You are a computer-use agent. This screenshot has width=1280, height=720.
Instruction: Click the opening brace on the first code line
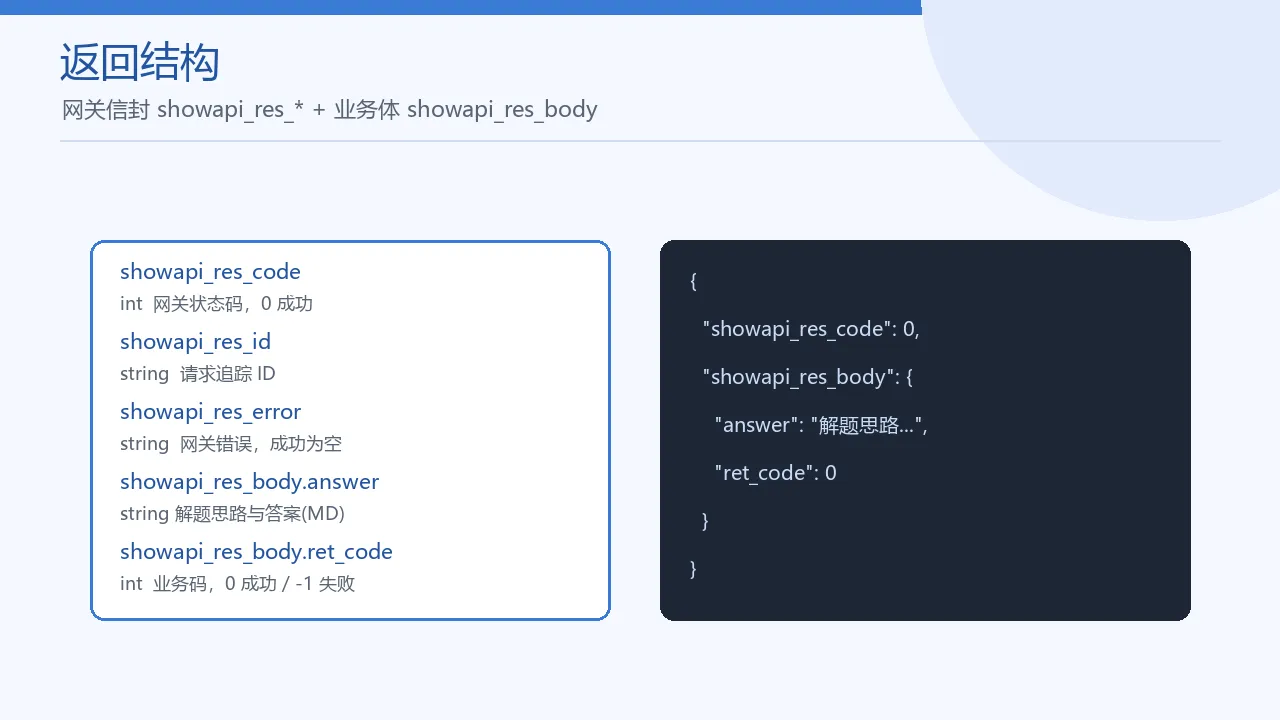tap(693, 281)
